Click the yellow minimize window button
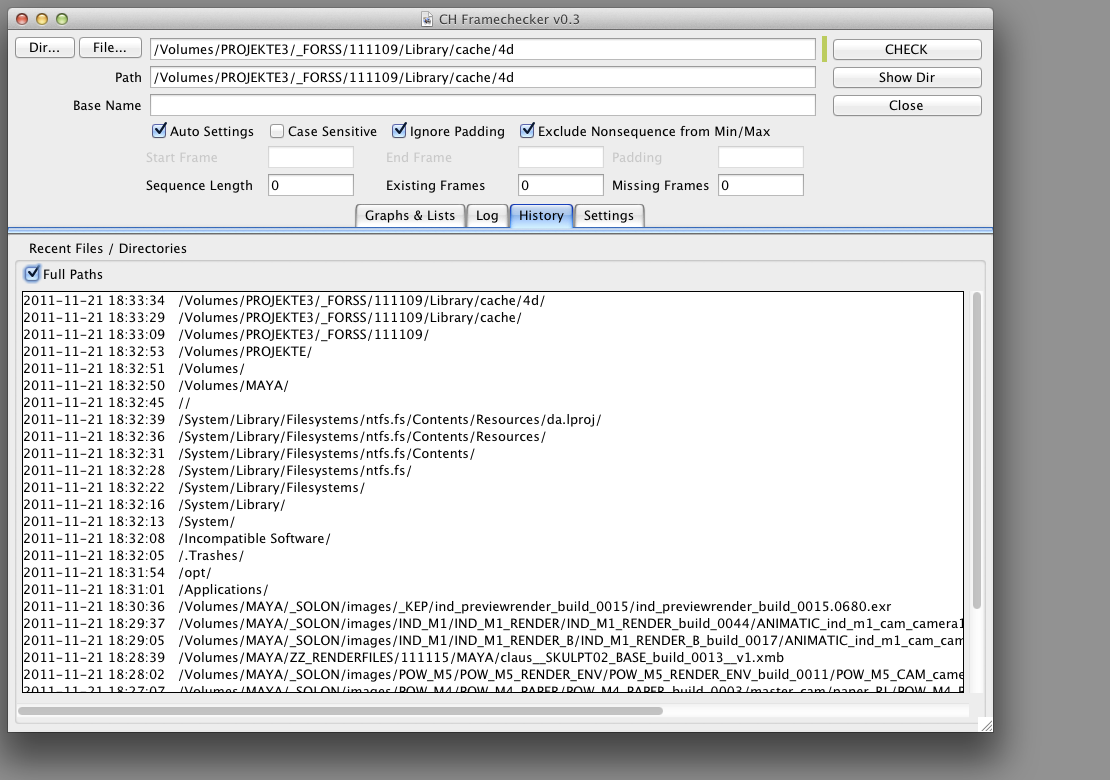The height and width of the screenshot is (780, 1110). 42,19
